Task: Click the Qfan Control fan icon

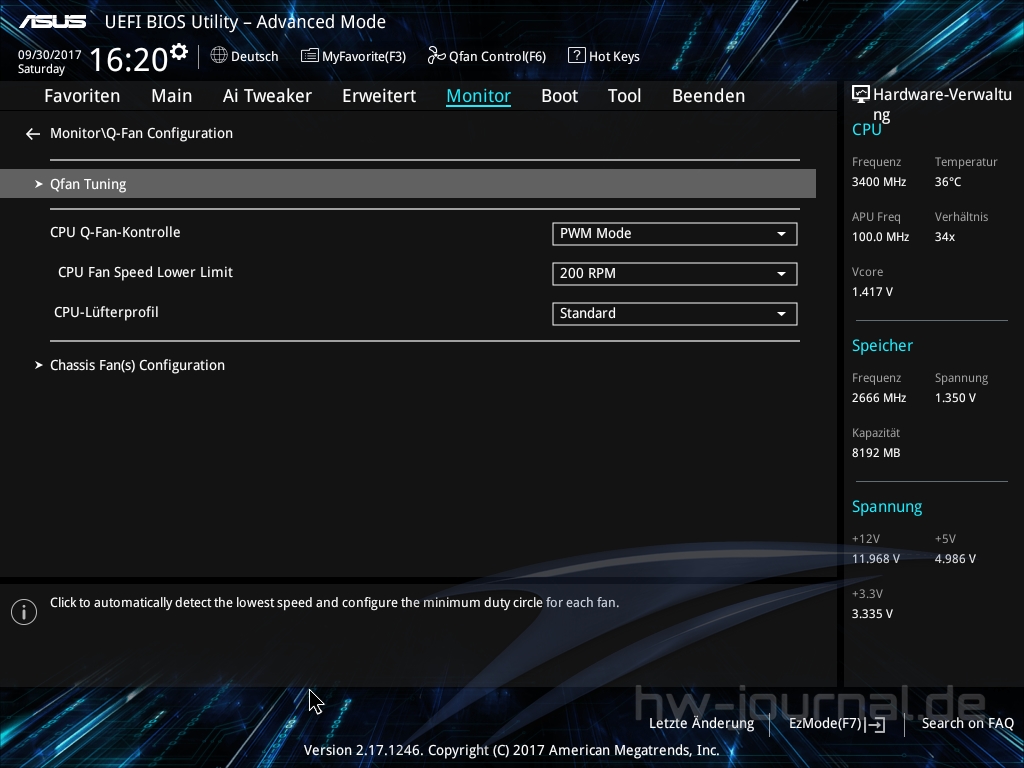Action: 436,56
